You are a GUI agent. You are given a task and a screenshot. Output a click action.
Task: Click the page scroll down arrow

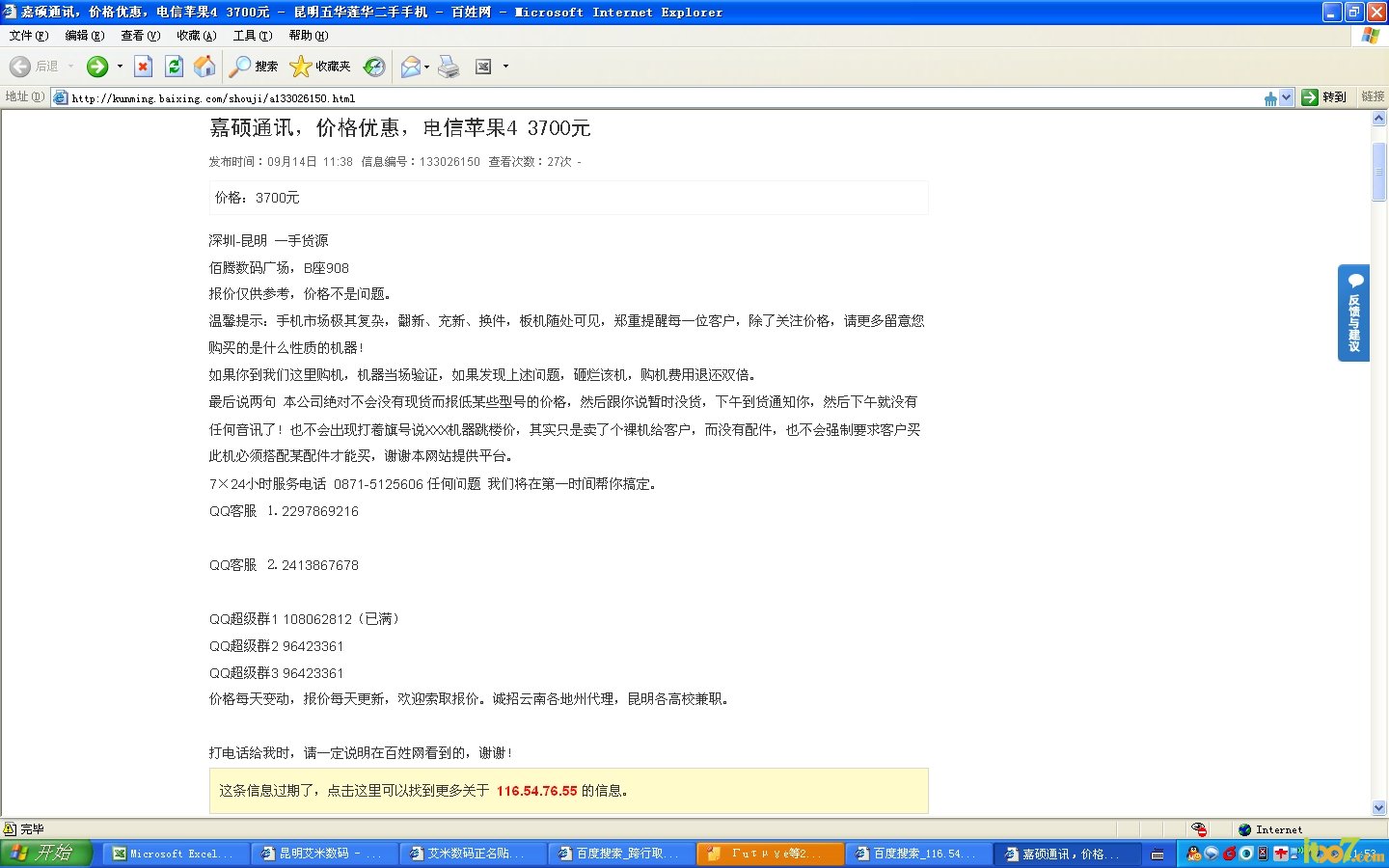point(1378,807)
